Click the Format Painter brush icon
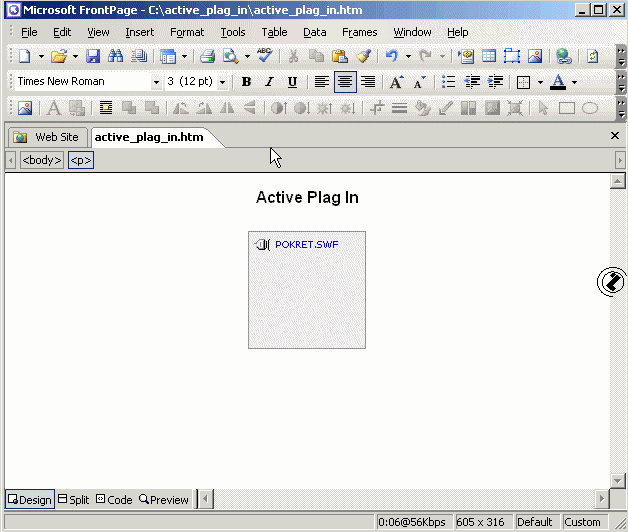628x532 pixels. pyautogui.click(x=363, y=57)
